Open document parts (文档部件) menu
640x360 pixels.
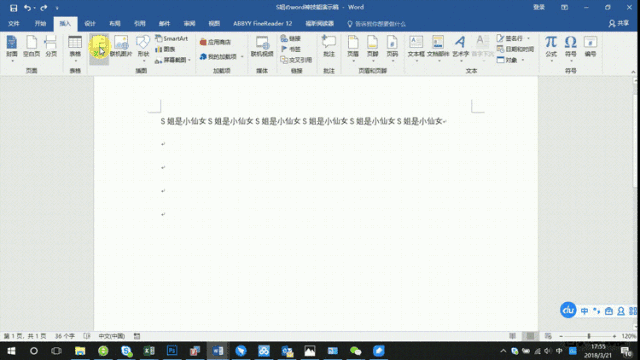pyautogui.click(x=438, y=48)
